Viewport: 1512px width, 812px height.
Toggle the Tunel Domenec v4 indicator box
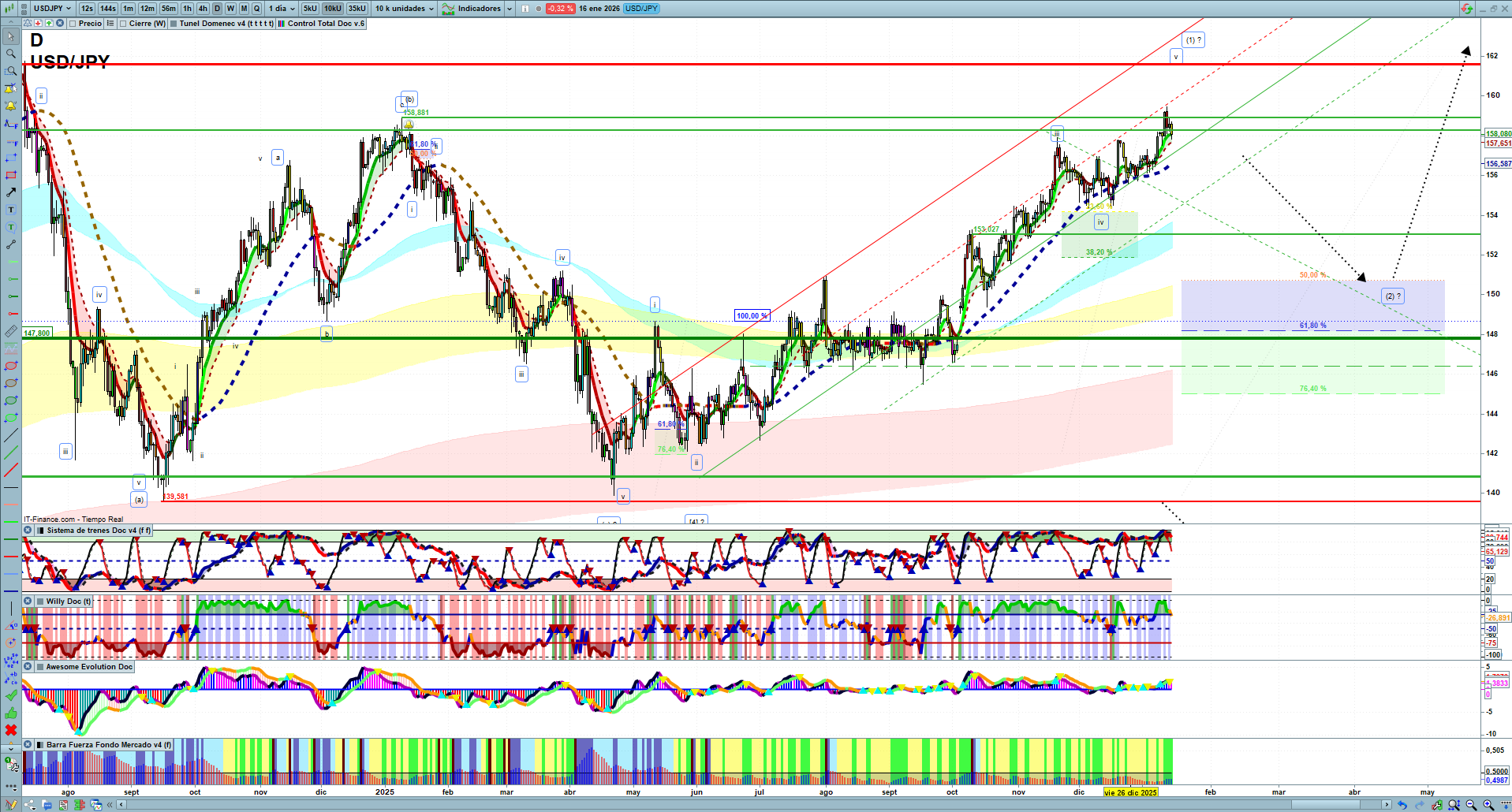(x=174, y=24)
